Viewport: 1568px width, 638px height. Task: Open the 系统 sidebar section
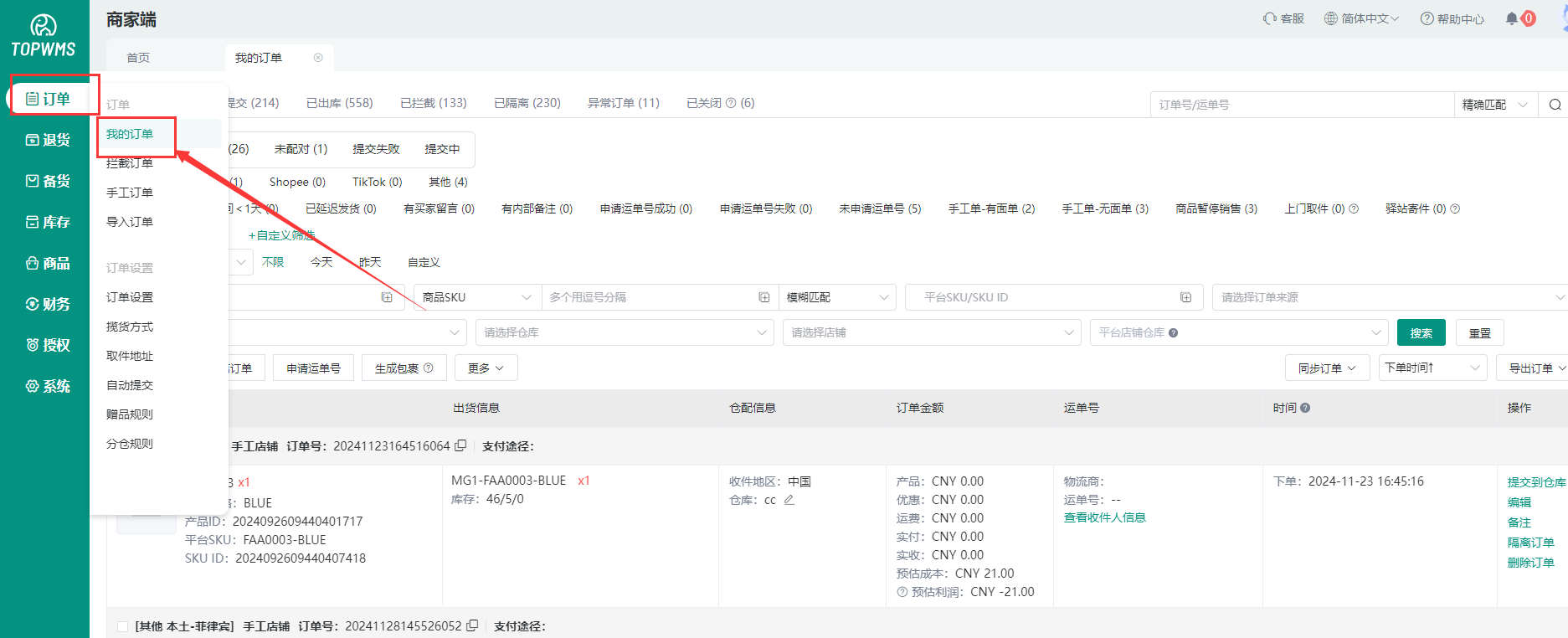tap(48, 386)
